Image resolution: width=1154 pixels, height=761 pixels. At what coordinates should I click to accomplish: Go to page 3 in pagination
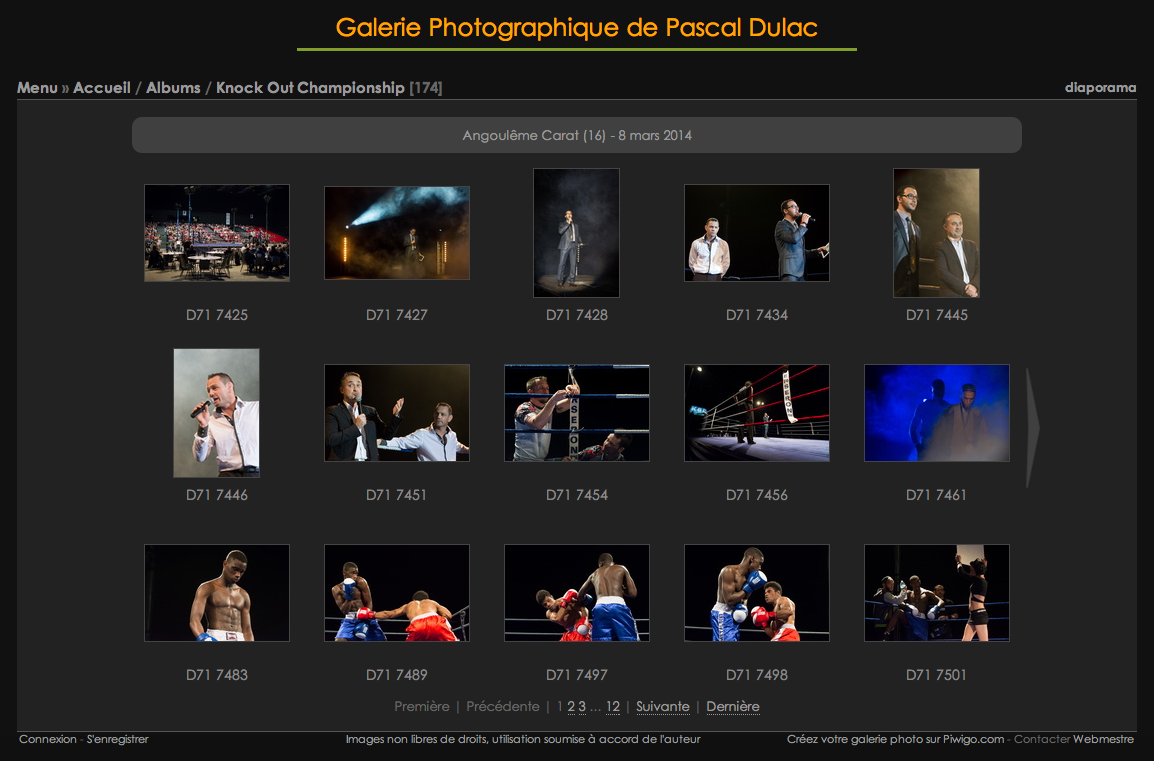coord(582,707)
